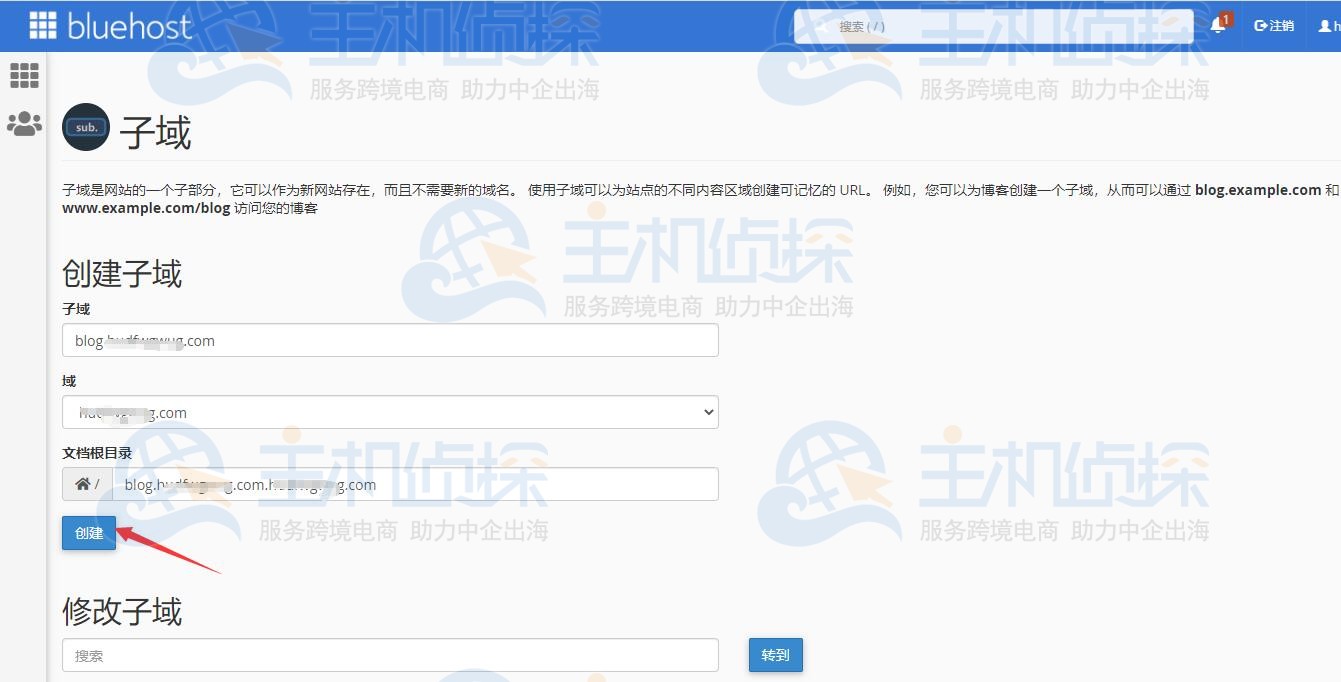1341x682 pixels.
Task: Open User Manager people icon in sidebar
Action: (x=24, y=124)
